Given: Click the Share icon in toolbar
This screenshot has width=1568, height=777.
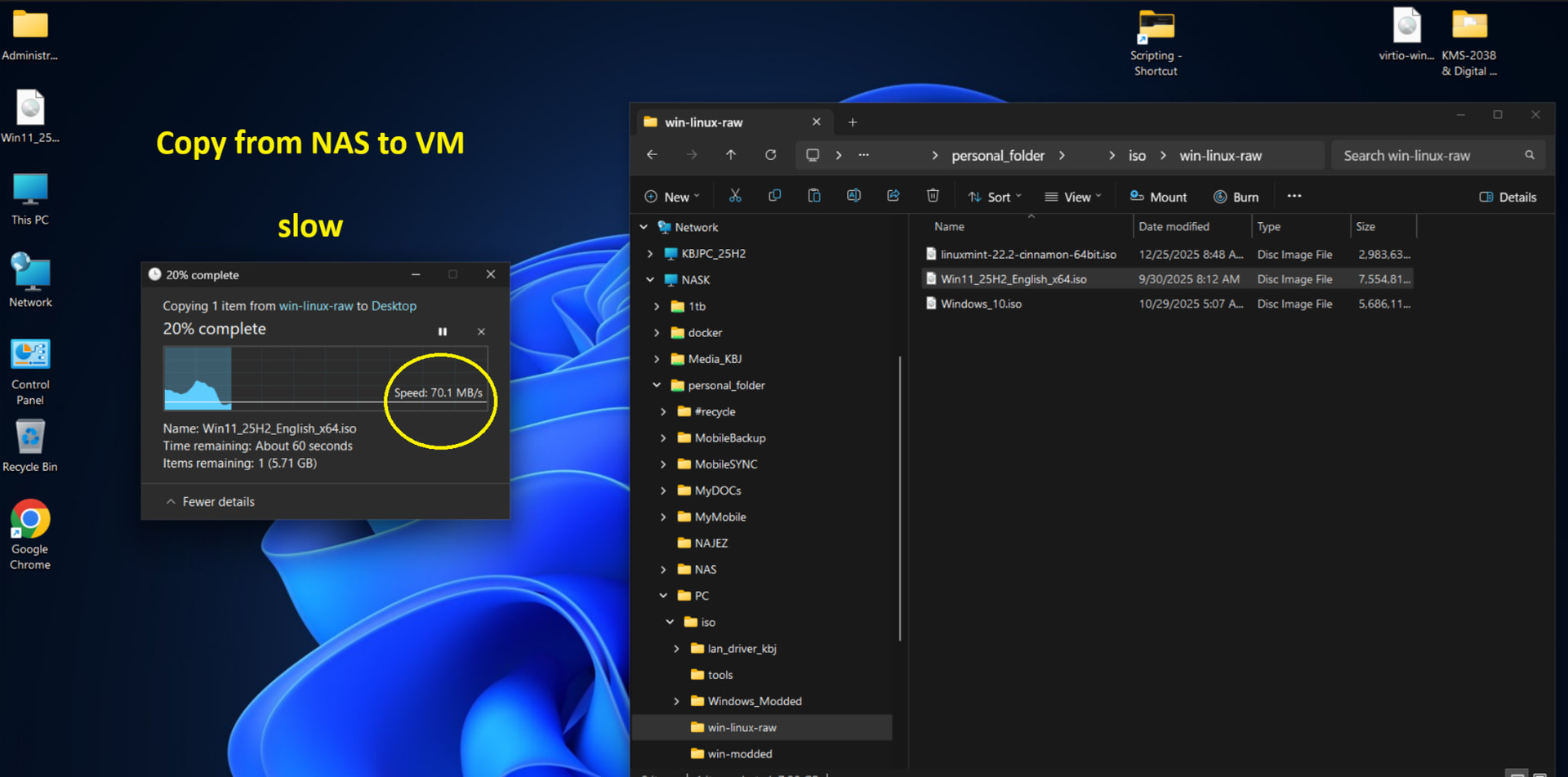Looking at the screenshot, I should pyautogui.click(x=893, y=196).
